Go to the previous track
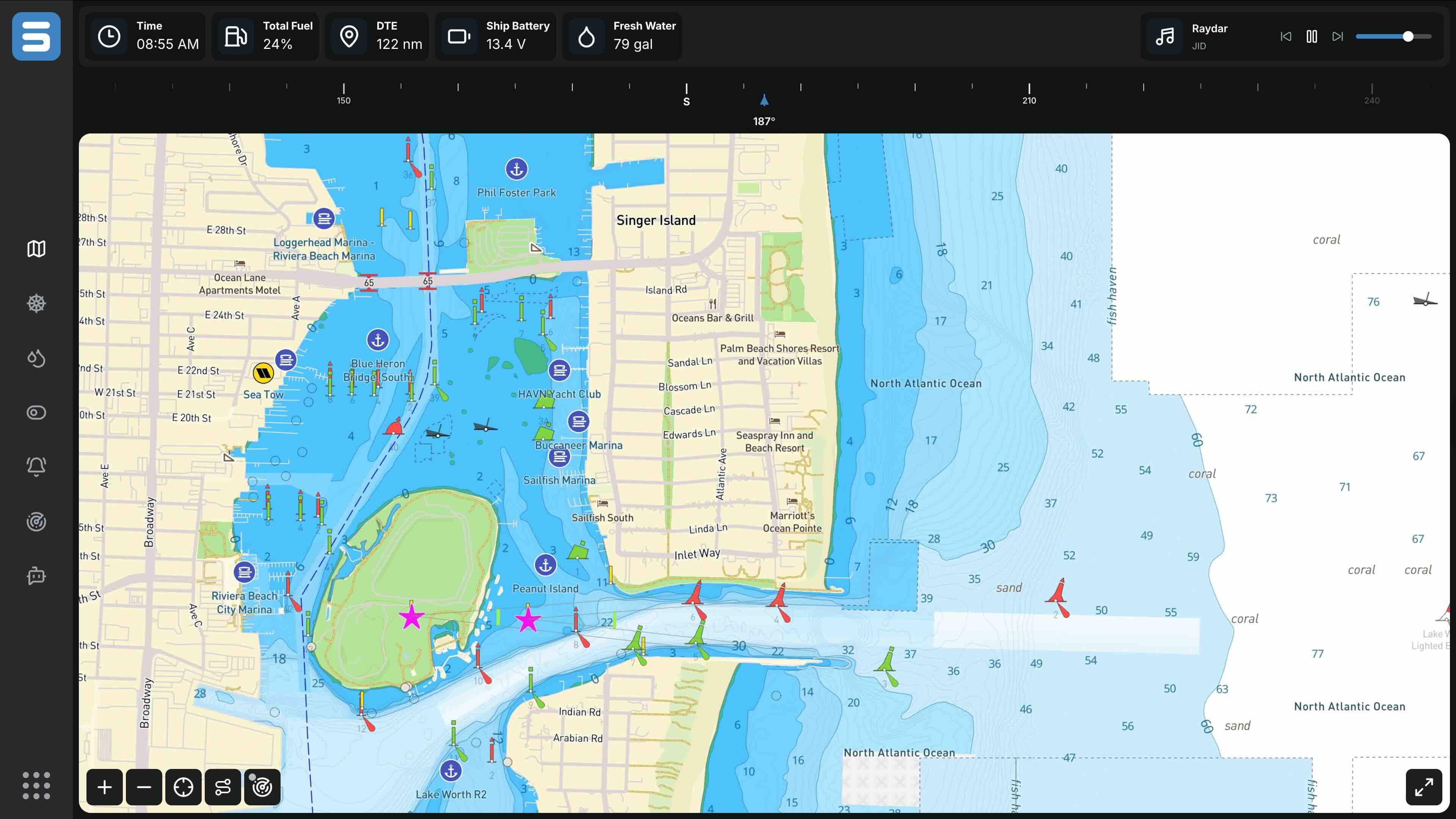 [1286, 37]
